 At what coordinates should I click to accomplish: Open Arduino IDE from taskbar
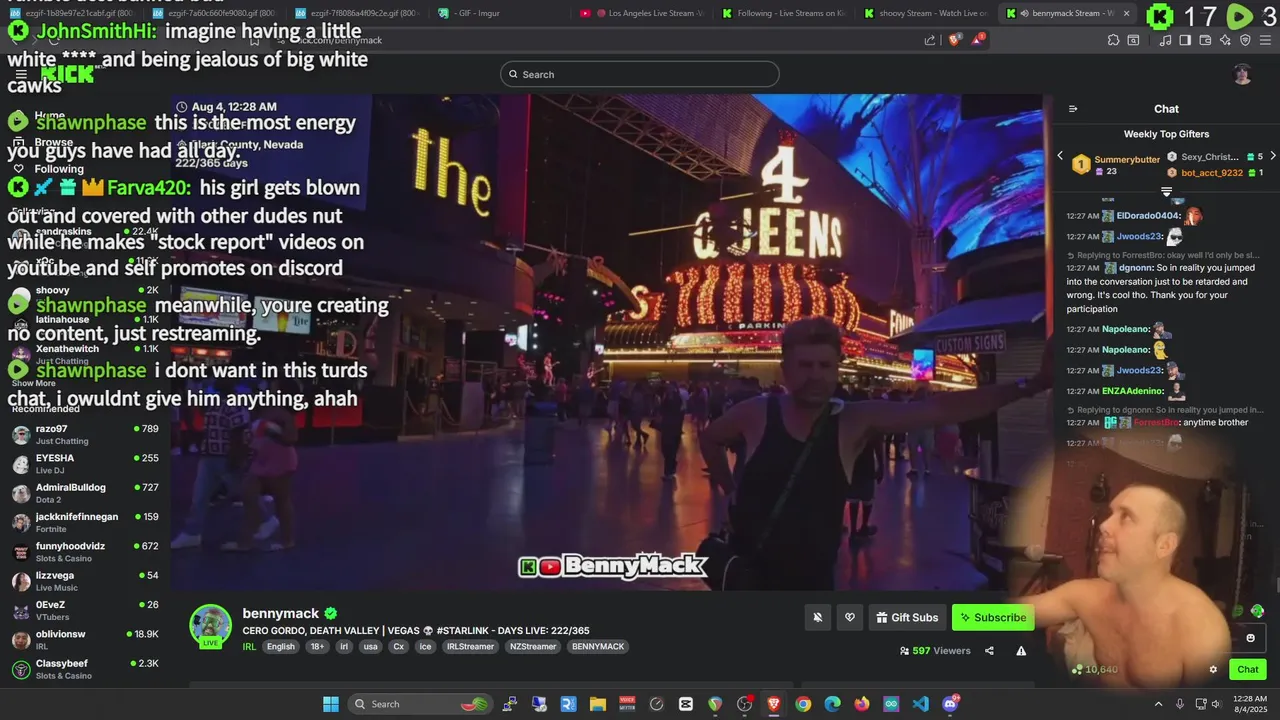(x=891, y=704)
